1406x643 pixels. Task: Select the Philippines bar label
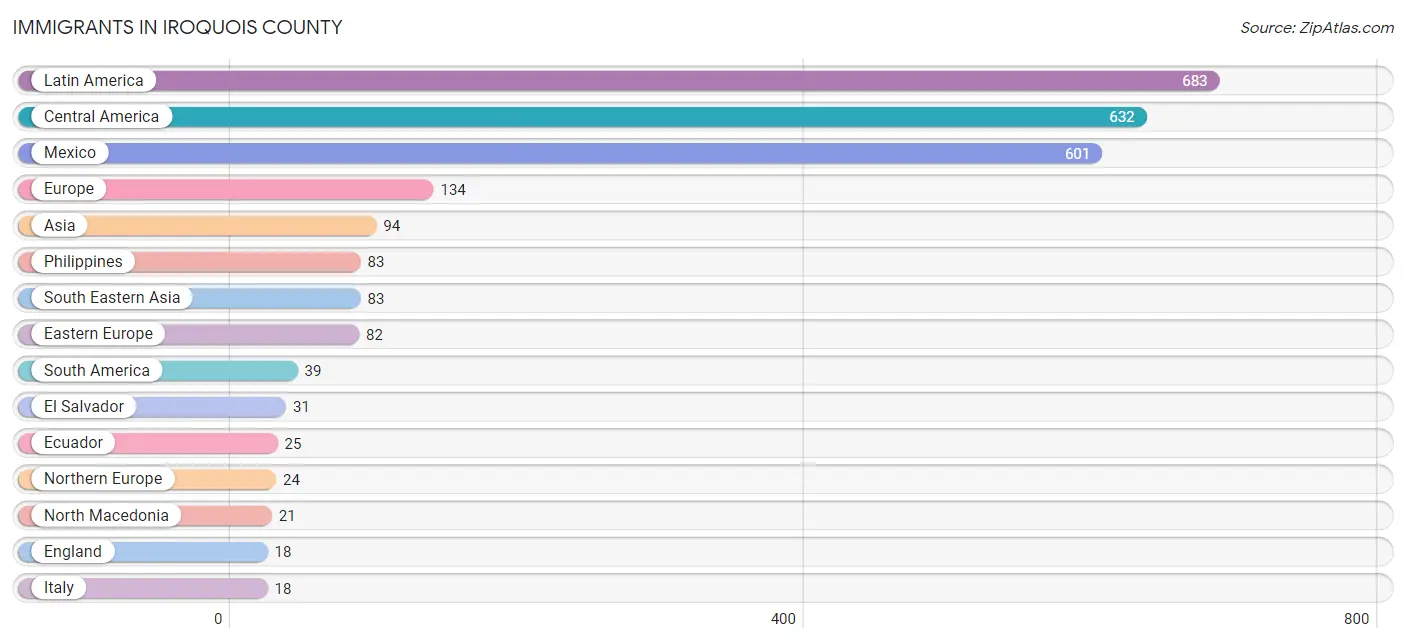pyautogui.click(x=83, y=261)
